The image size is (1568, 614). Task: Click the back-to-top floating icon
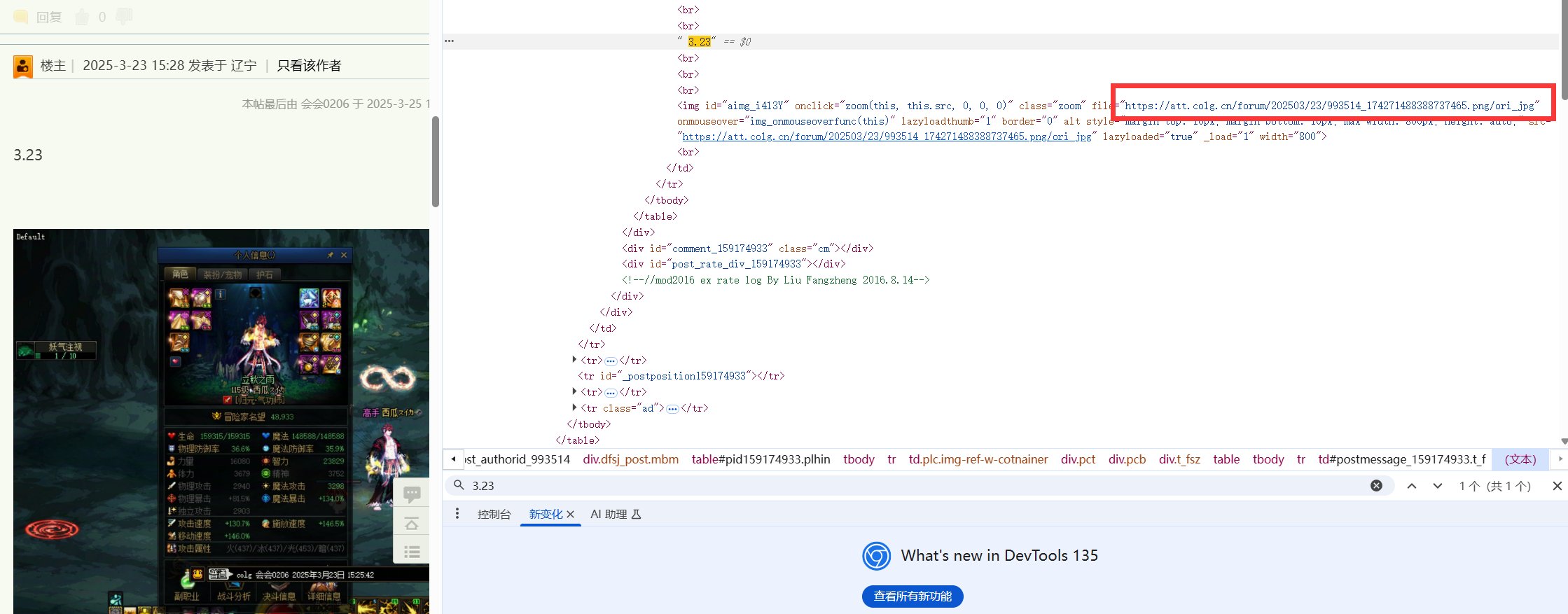pos(412,522)
